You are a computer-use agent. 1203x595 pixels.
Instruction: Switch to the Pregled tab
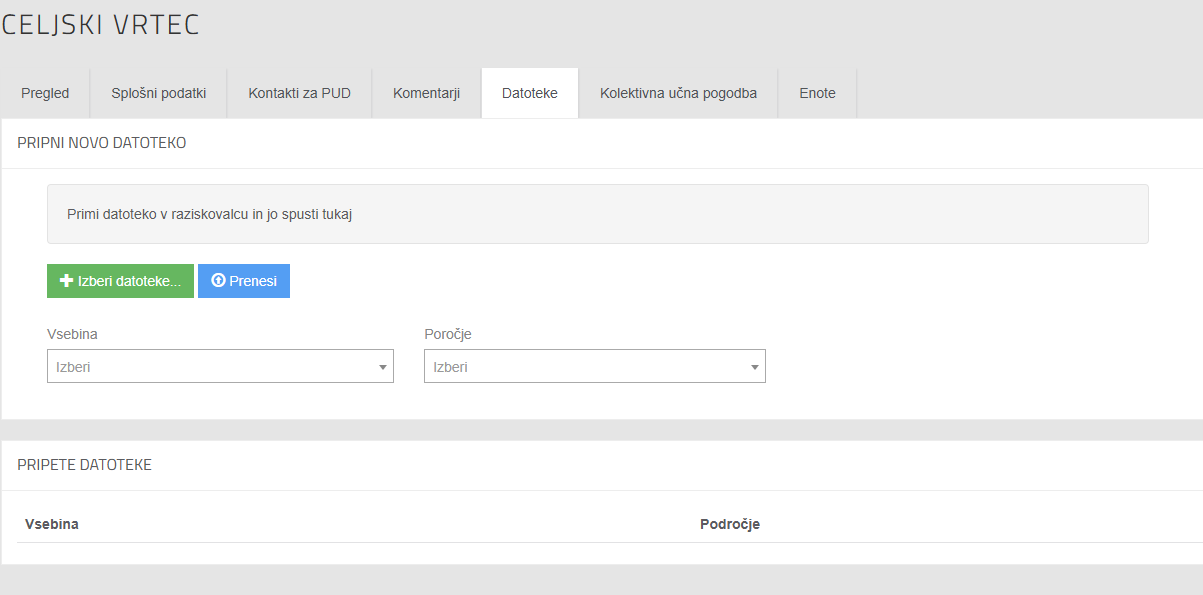point(45,93)
